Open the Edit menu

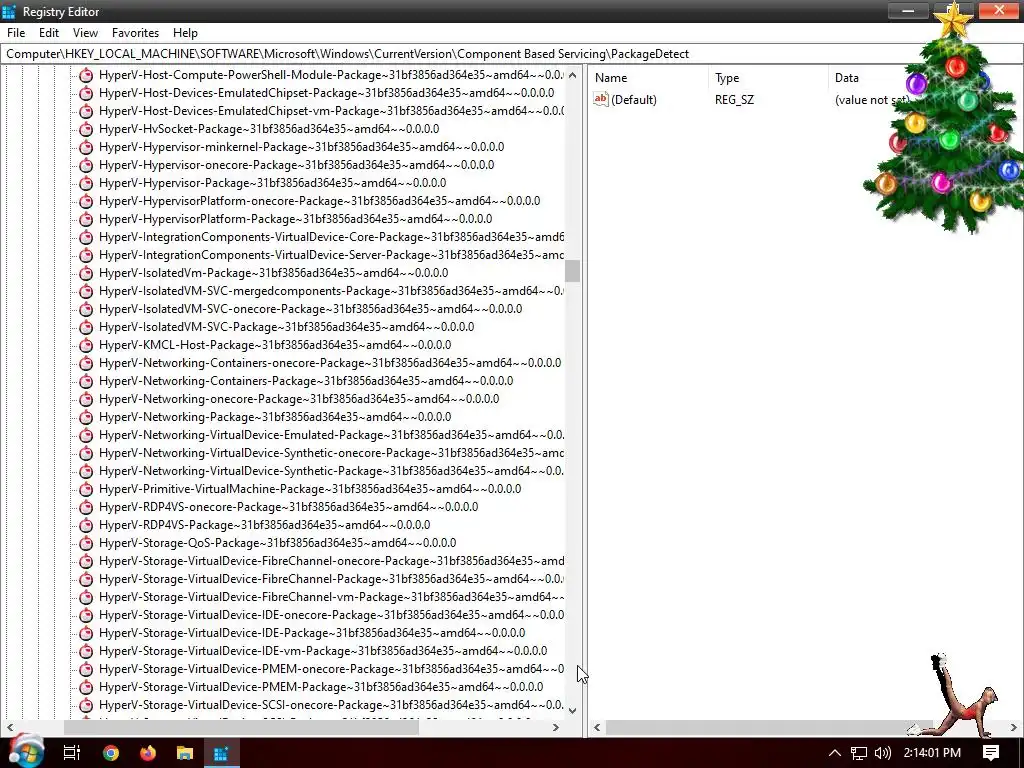click(49, 33)
